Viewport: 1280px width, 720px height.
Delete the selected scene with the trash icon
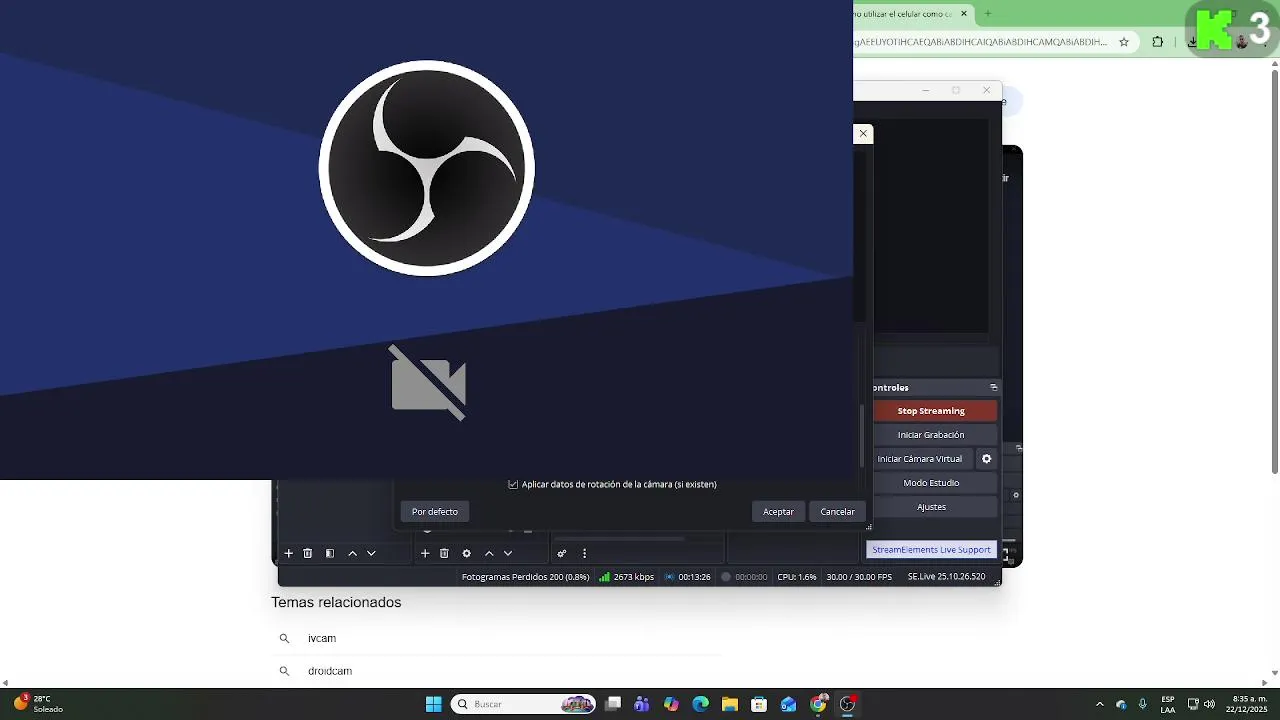pos(308,553)
